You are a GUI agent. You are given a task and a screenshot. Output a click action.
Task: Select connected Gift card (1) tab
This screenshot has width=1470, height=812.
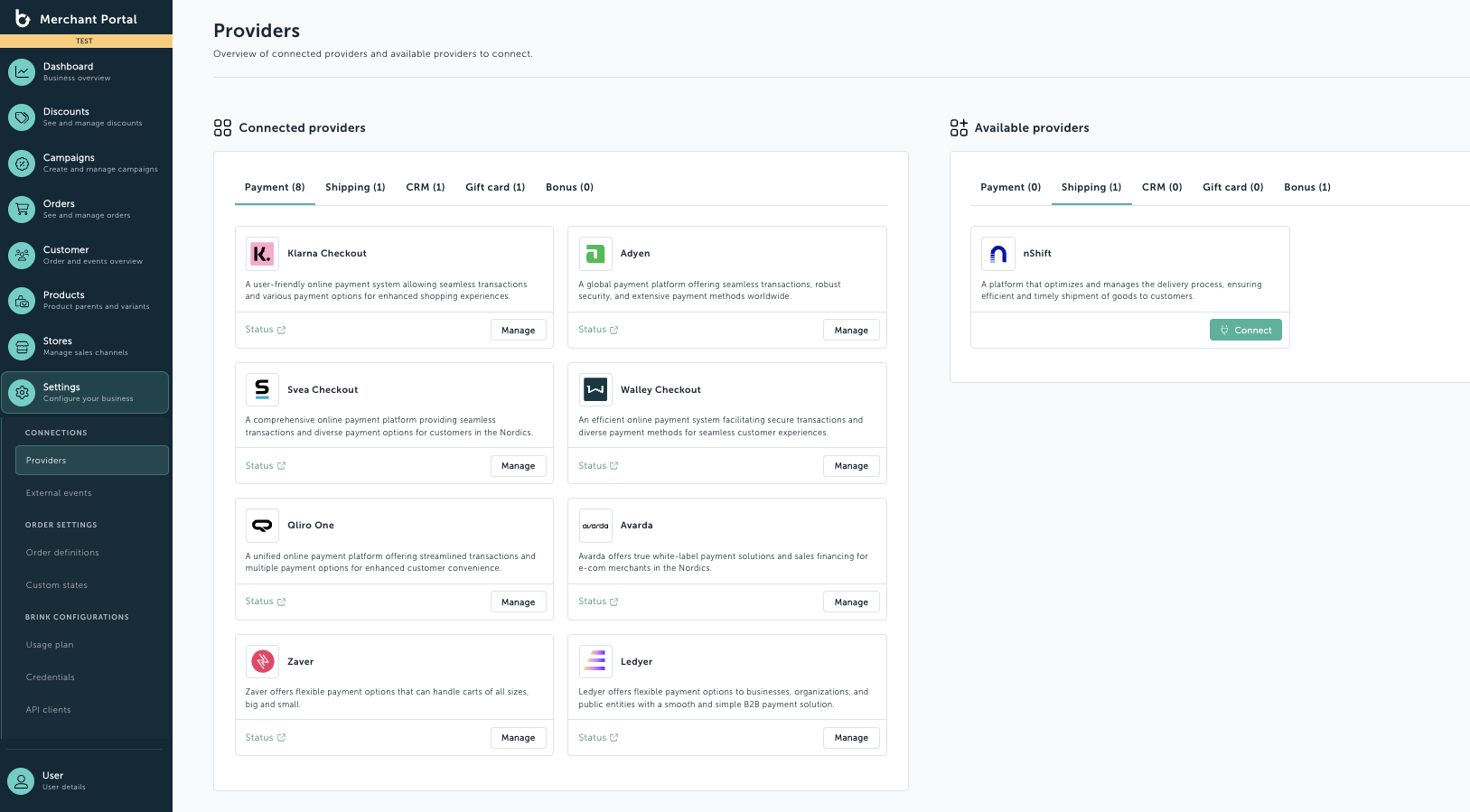495,187
